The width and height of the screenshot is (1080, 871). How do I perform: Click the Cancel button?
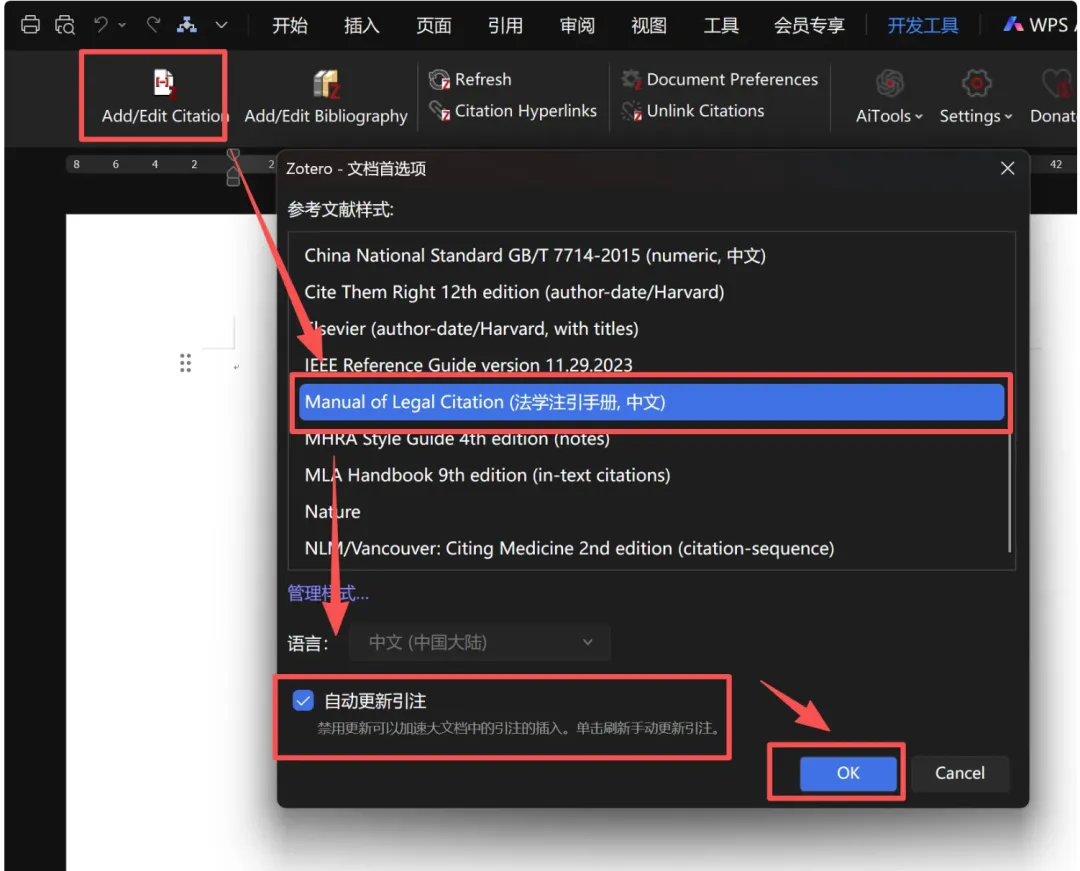[x=959, y=773]
